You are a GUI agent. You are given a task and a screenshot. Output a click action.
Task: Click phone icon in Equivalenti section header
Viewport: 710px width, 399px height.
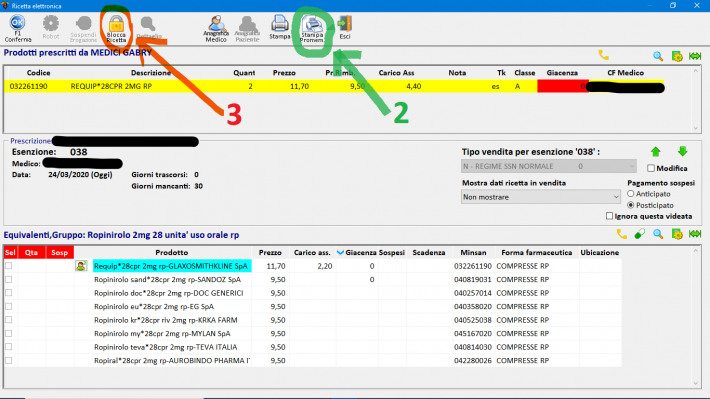(x=622, y=234)
